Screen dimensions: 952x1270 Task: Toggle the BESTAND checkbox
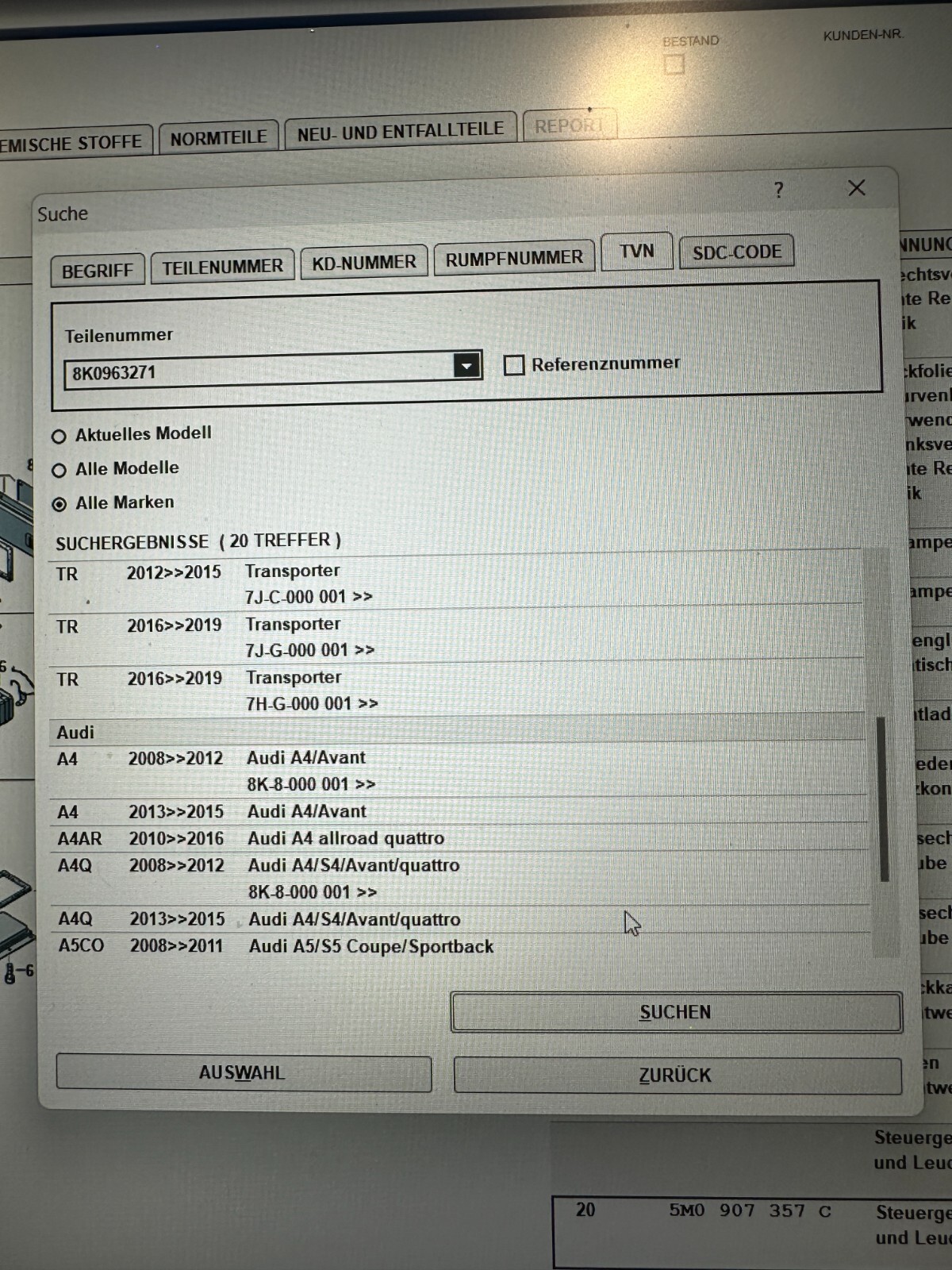[x=674, y=64]
